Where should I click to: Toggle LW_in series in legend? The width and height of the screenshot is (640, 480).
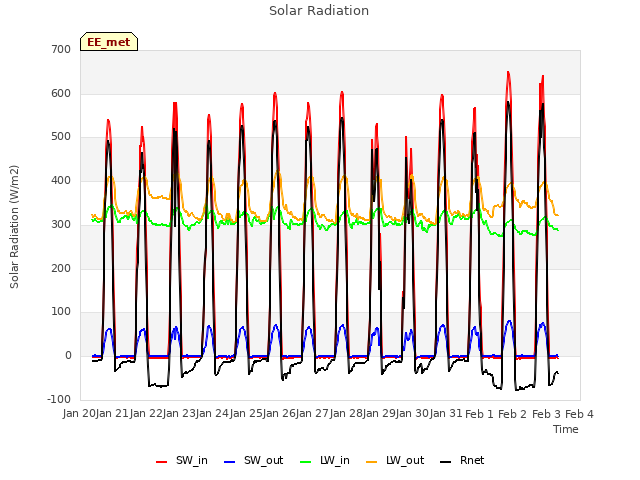324,460
